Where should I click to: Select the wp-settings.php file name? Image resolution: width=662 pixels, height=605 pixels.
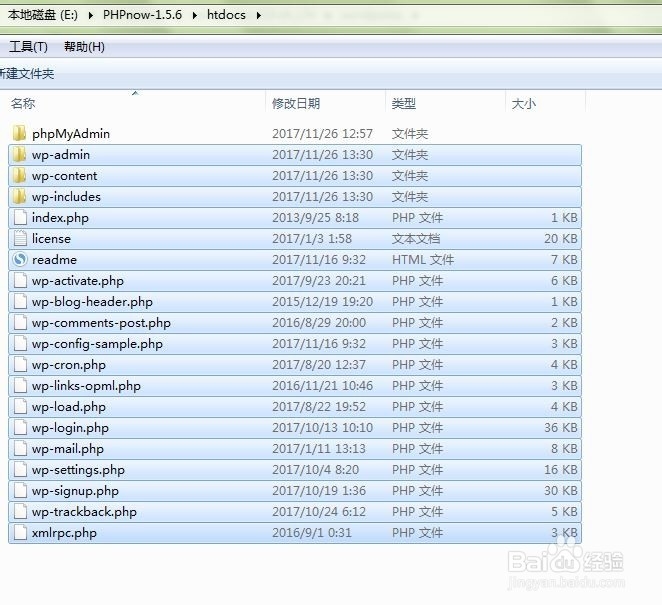78,470
